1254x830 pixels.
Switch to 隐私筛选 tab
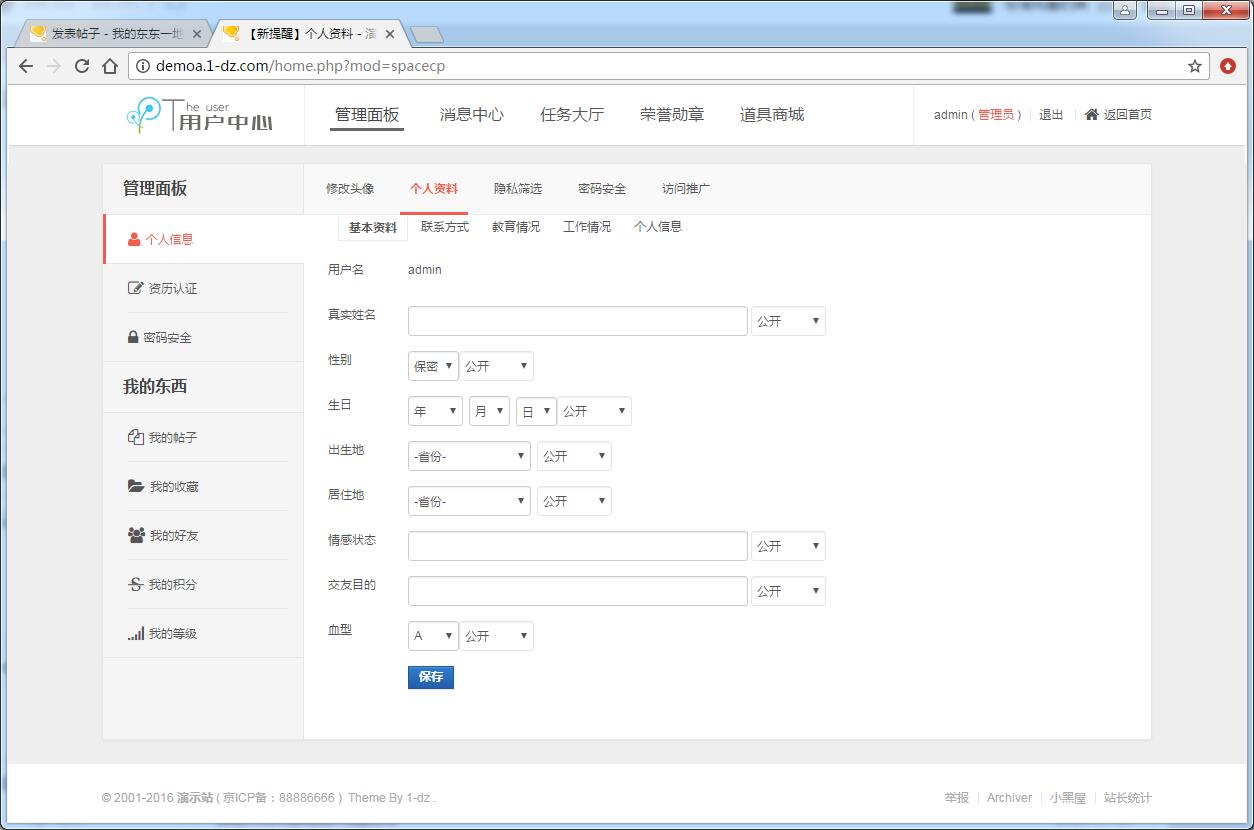[x=518, y=188]
